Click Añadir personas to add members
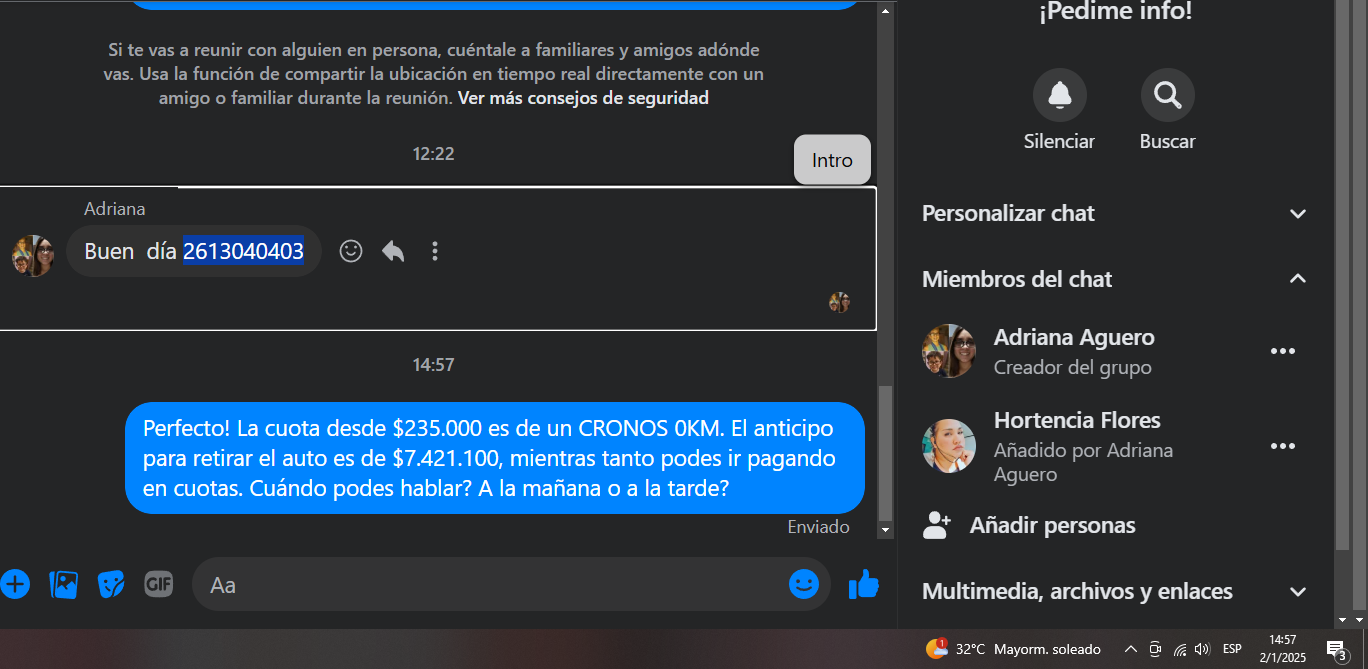This screenshot has width=1368, height=669. click(x=1052, y=525)
